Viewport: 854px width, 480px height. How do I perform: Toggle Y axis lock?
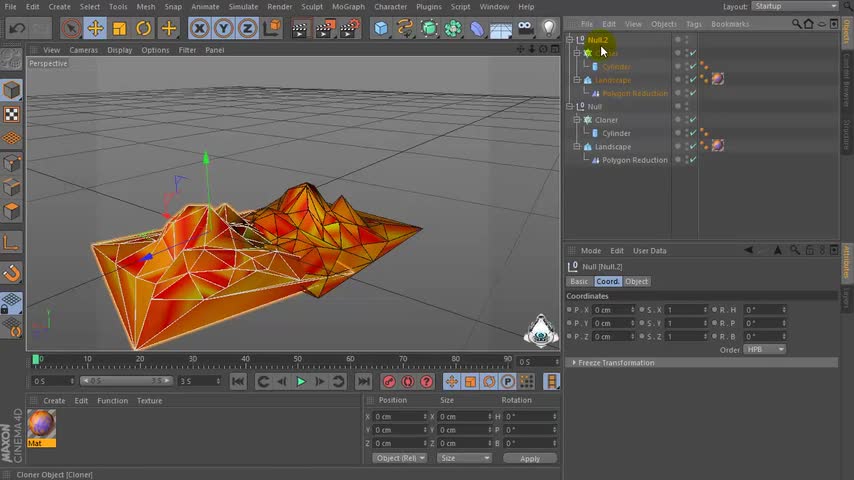[x=223, y=29]
